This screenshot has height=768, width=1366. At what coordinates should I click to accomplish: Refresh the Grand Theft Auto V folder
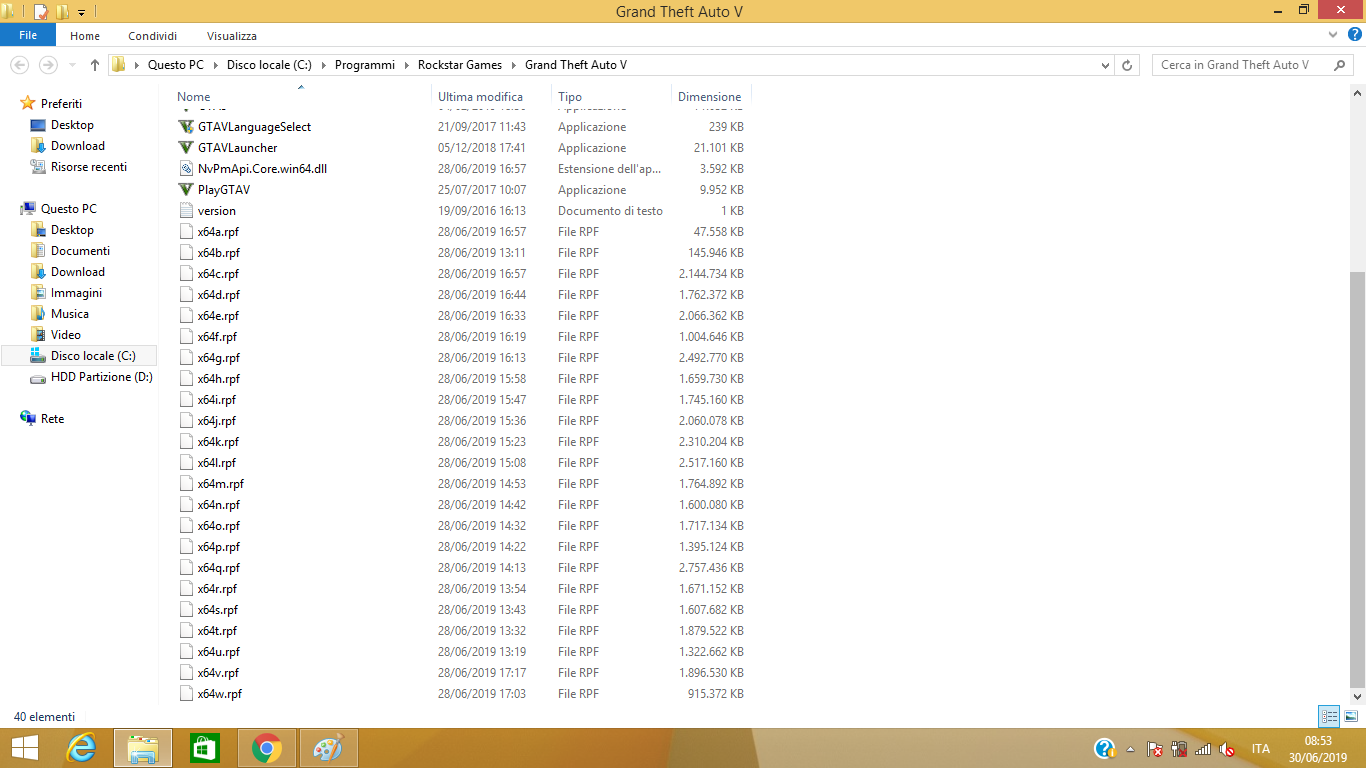pos(1128,65)
